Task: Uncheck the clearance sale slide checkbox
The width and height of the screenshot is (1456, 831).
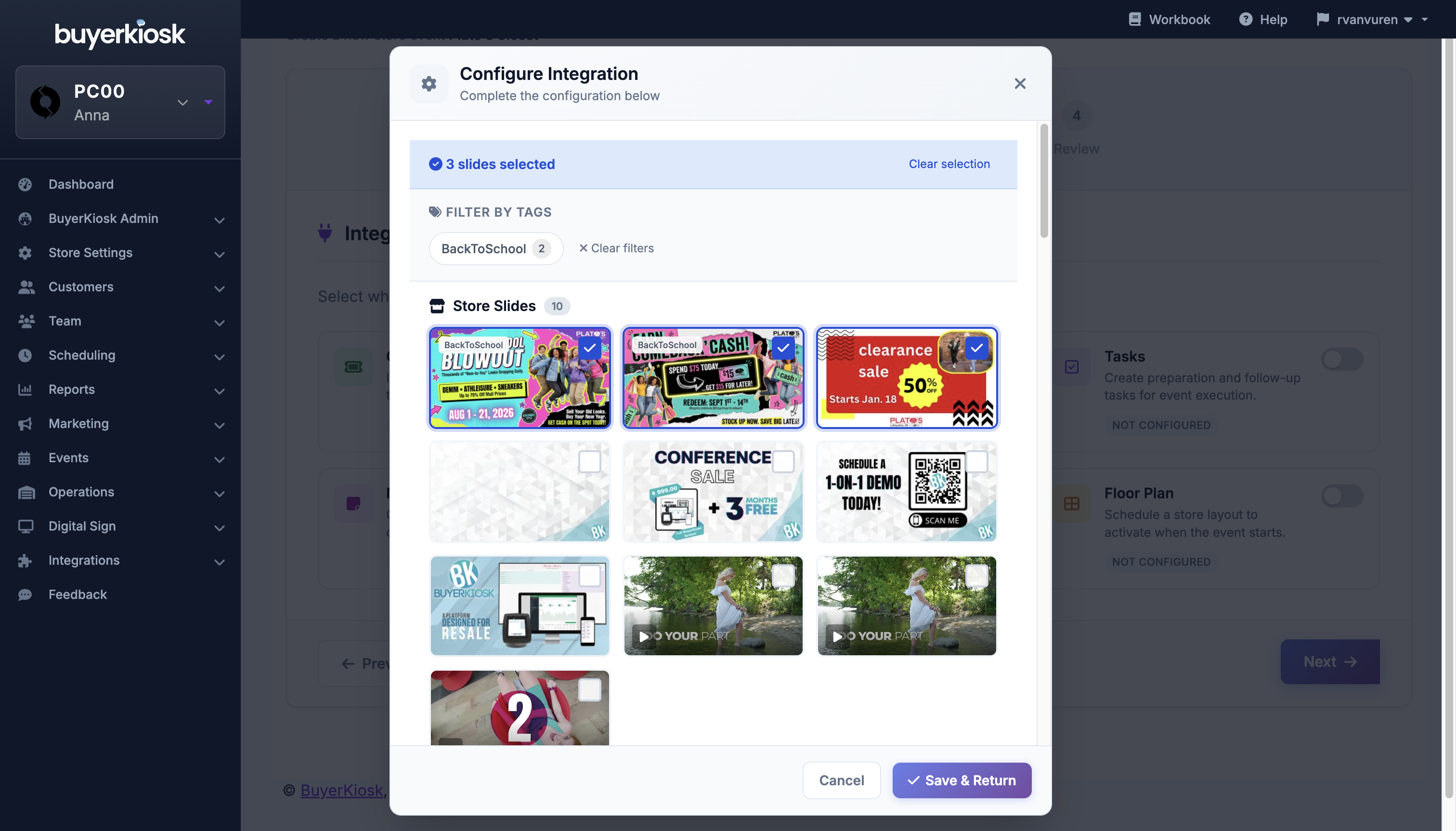Action: 976,348
